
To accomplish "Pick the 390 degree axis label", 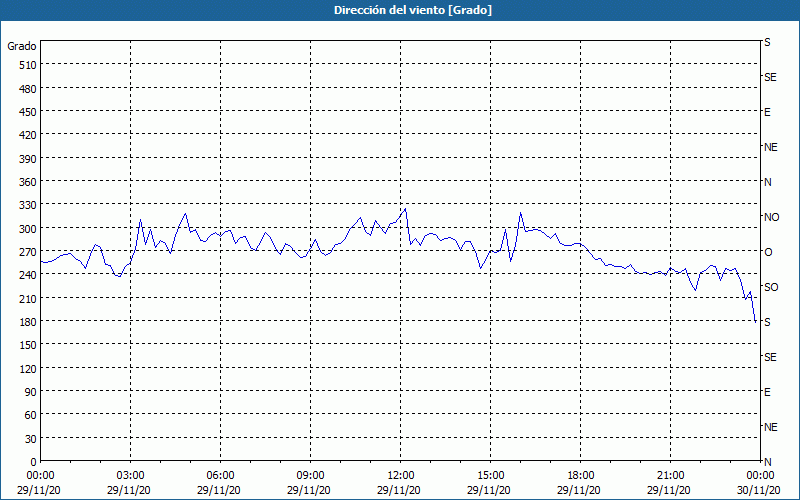I will tap(29, 159).
